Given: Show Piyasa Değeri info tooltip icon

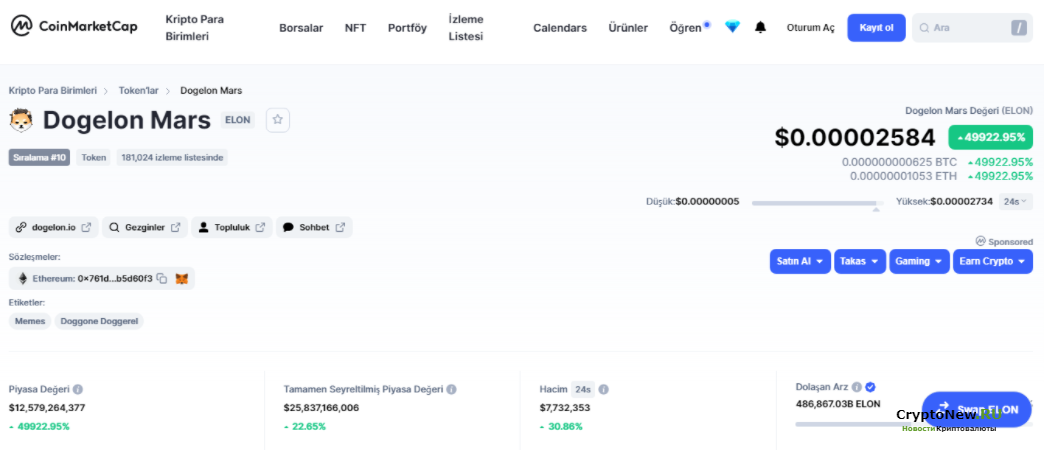Looking at the screenshot, I should click(78, 389).
